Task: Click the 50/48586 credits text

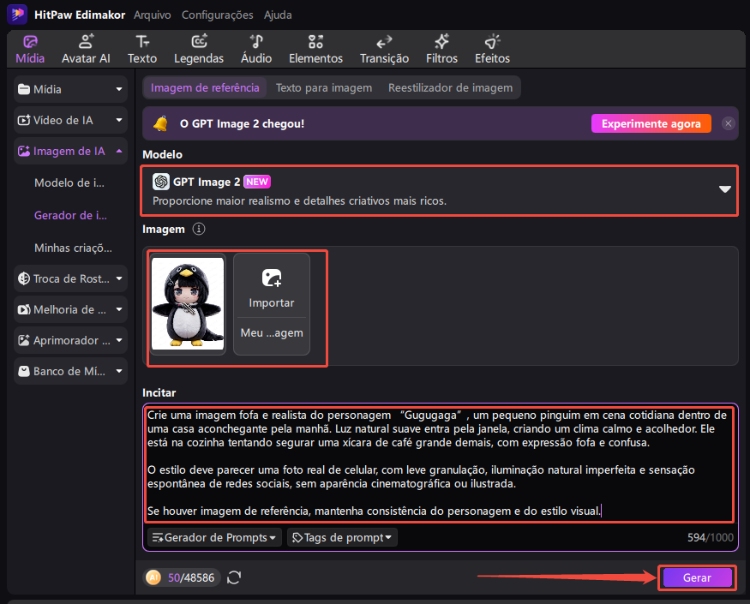Action: tap(191, 578)
